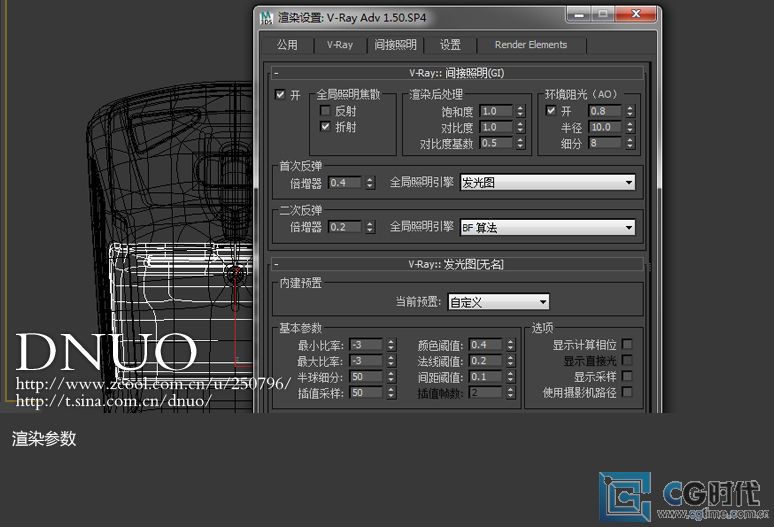Adjust 法线阈值 spinner arrows
The height and width of the screenshot is (527, 774).
point(510,361)
